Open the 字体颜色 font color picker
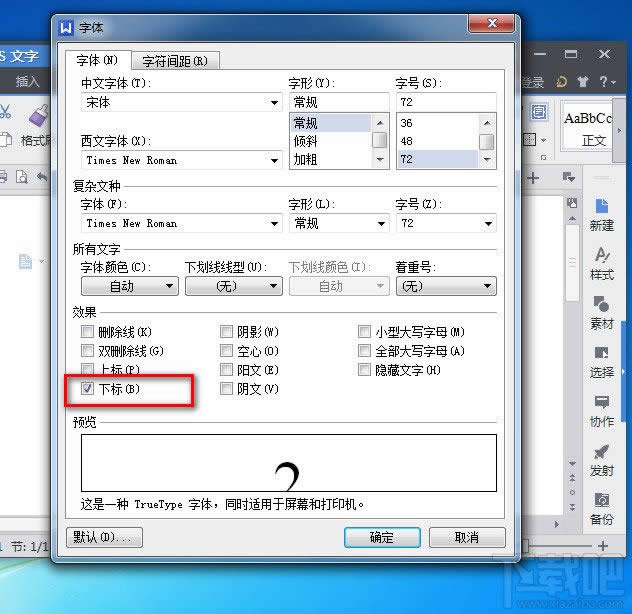This screenshot has width=632, height=614. 129,287
